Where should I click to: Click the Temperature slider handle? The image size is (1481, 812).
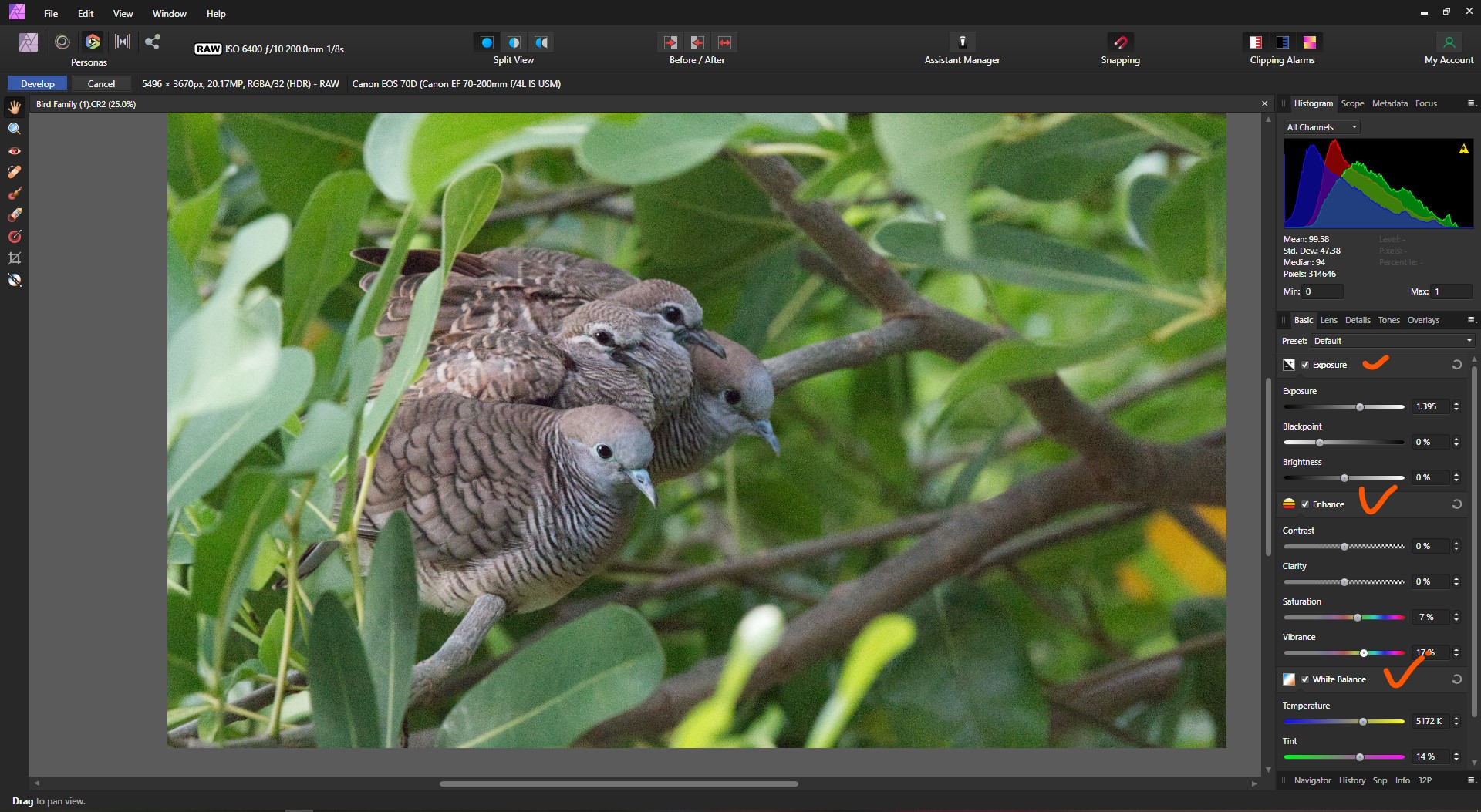pyautogui.click(x=1363, y=722)
